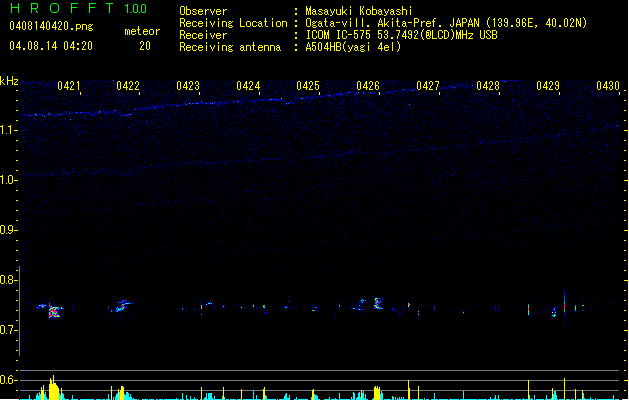Click the 0422 time marker
The height and width of the screenshot is (400, 629).
click(128, 86)
